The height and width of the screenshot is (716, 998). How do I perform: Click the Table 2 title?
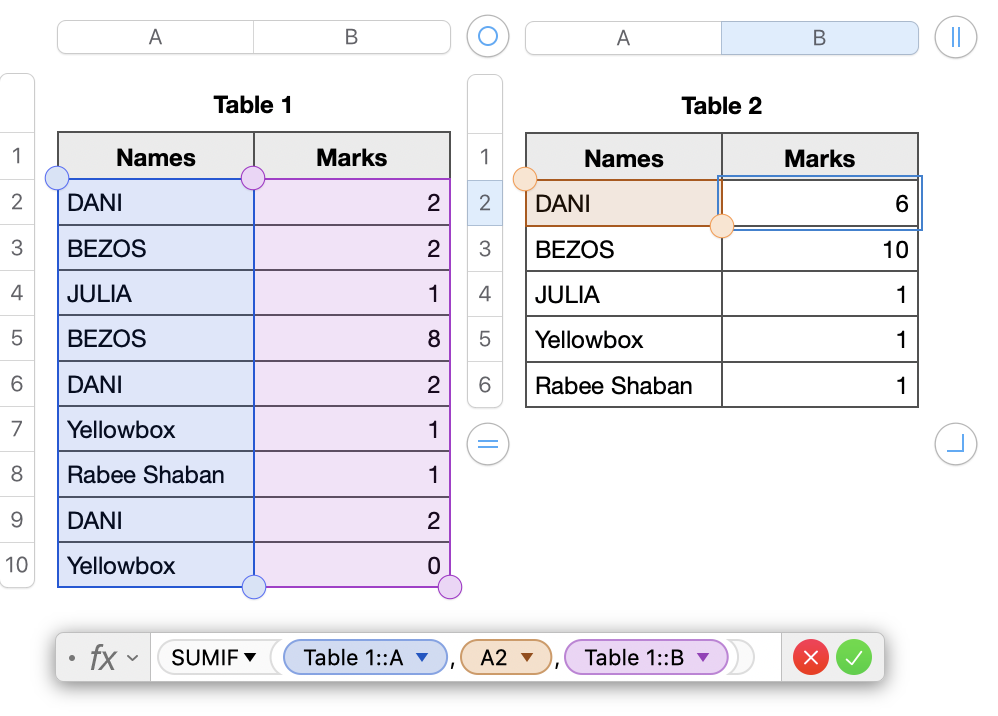721,105
